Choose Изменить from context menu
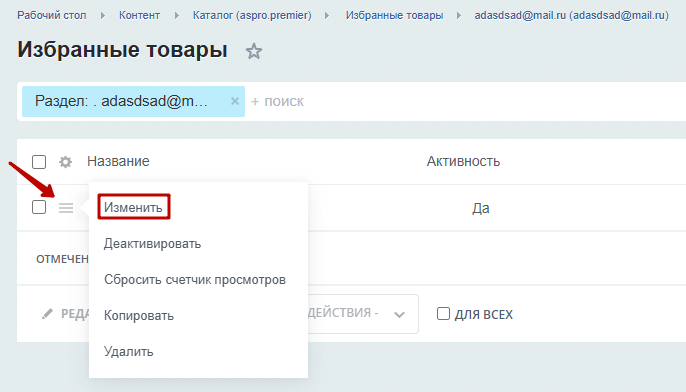 [133, 207]
